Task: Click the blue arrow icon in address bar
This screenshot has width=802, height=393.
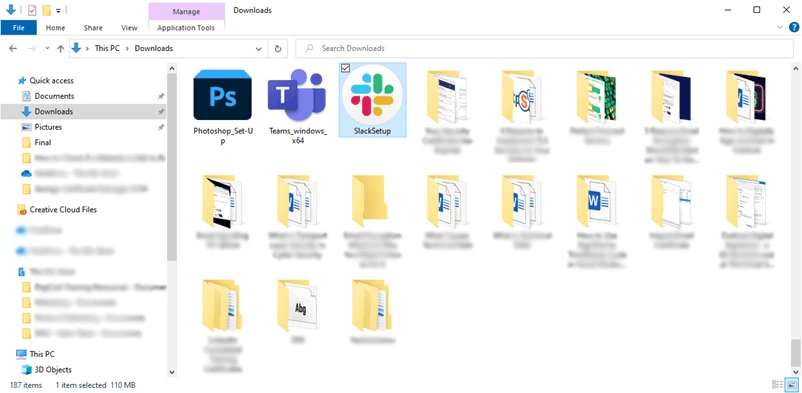Action: (77, 48)
